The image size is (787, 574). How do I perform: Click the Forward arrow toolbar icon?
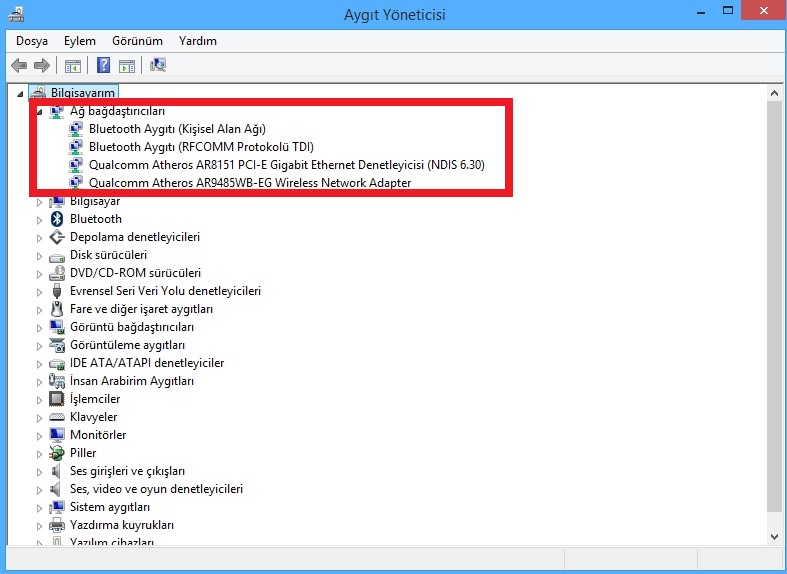pos(42,65)
